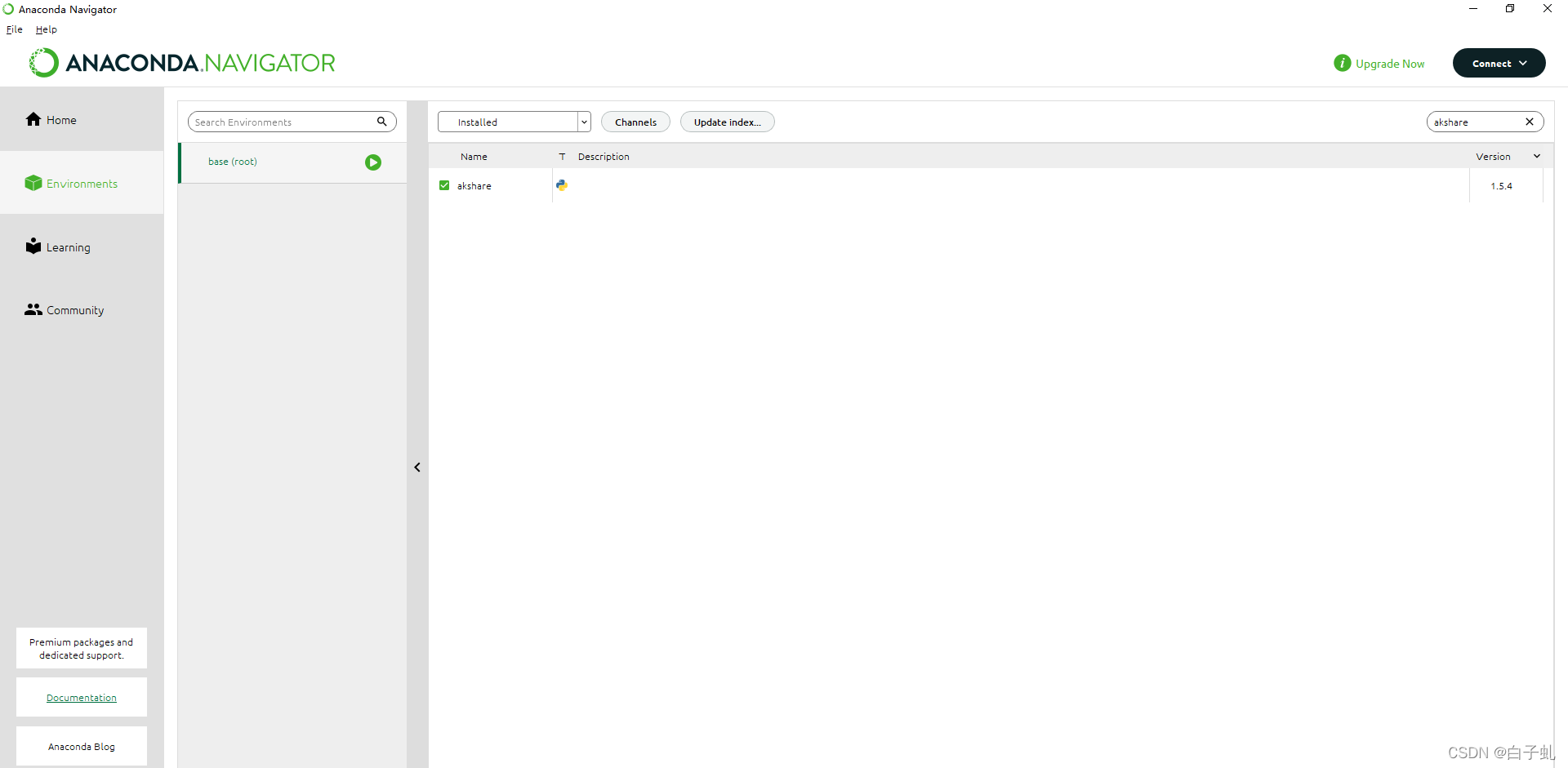Click the Community people icon
This screenshot has height=768, width=1568.
(x=33, y=309)
